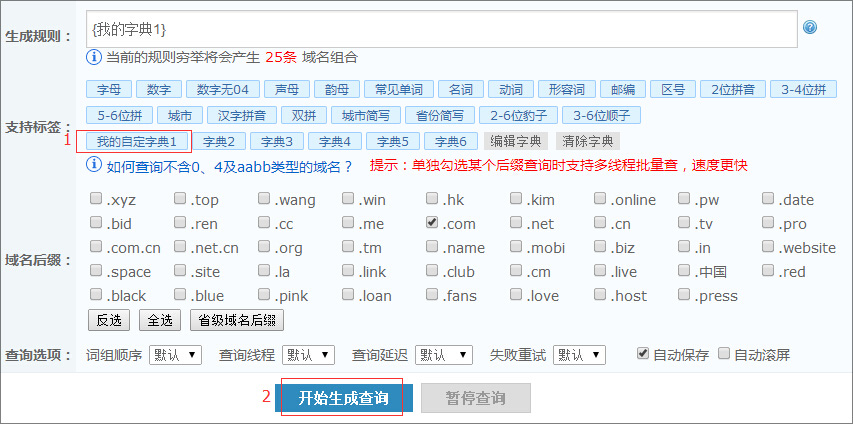
Task: Enable the .net suffix checkbox
Action: point(516,223)
